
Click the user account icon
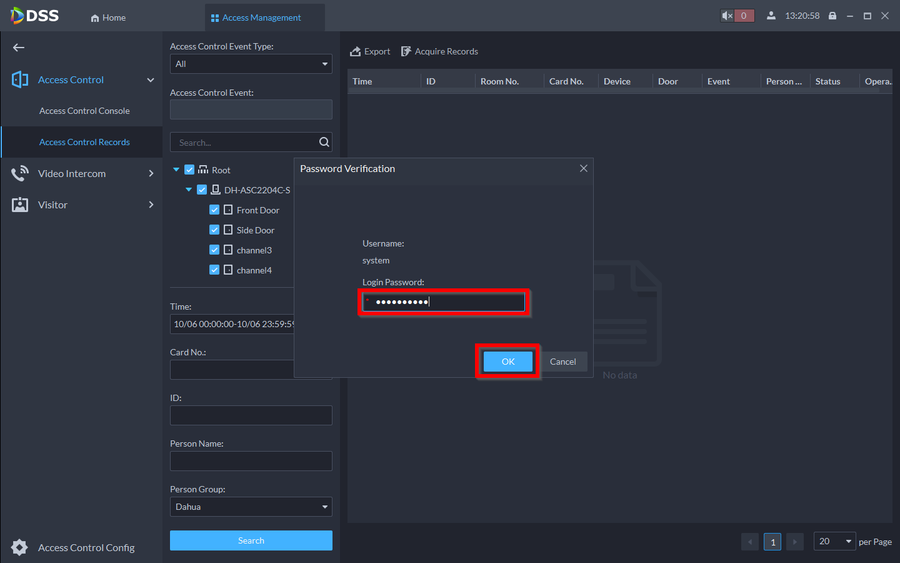tap(771, 16)
